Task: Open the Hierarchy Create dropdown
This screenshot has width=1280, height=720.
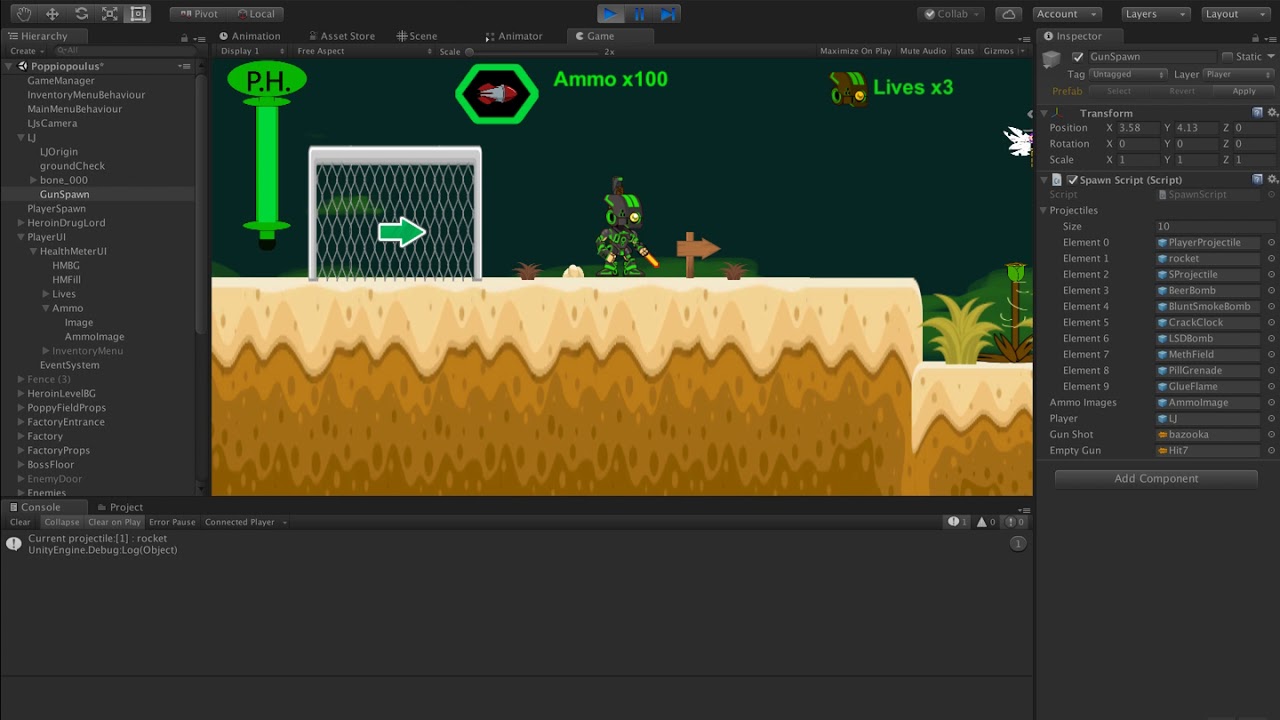Action: pyautogui.click(x=25, y=51)
